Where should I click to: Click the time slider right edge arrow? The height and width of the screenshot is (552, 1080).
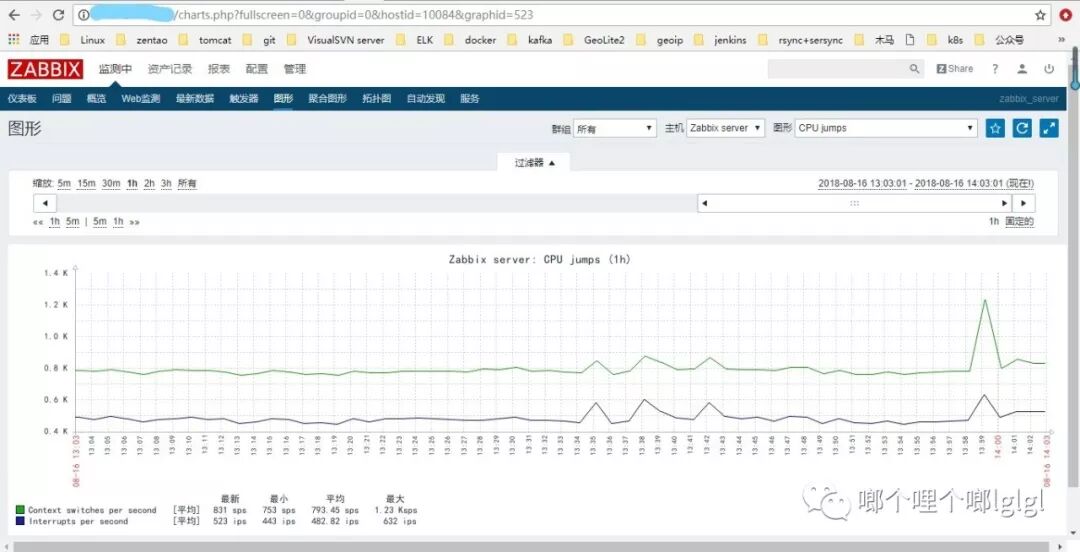tap(1004, 203)
